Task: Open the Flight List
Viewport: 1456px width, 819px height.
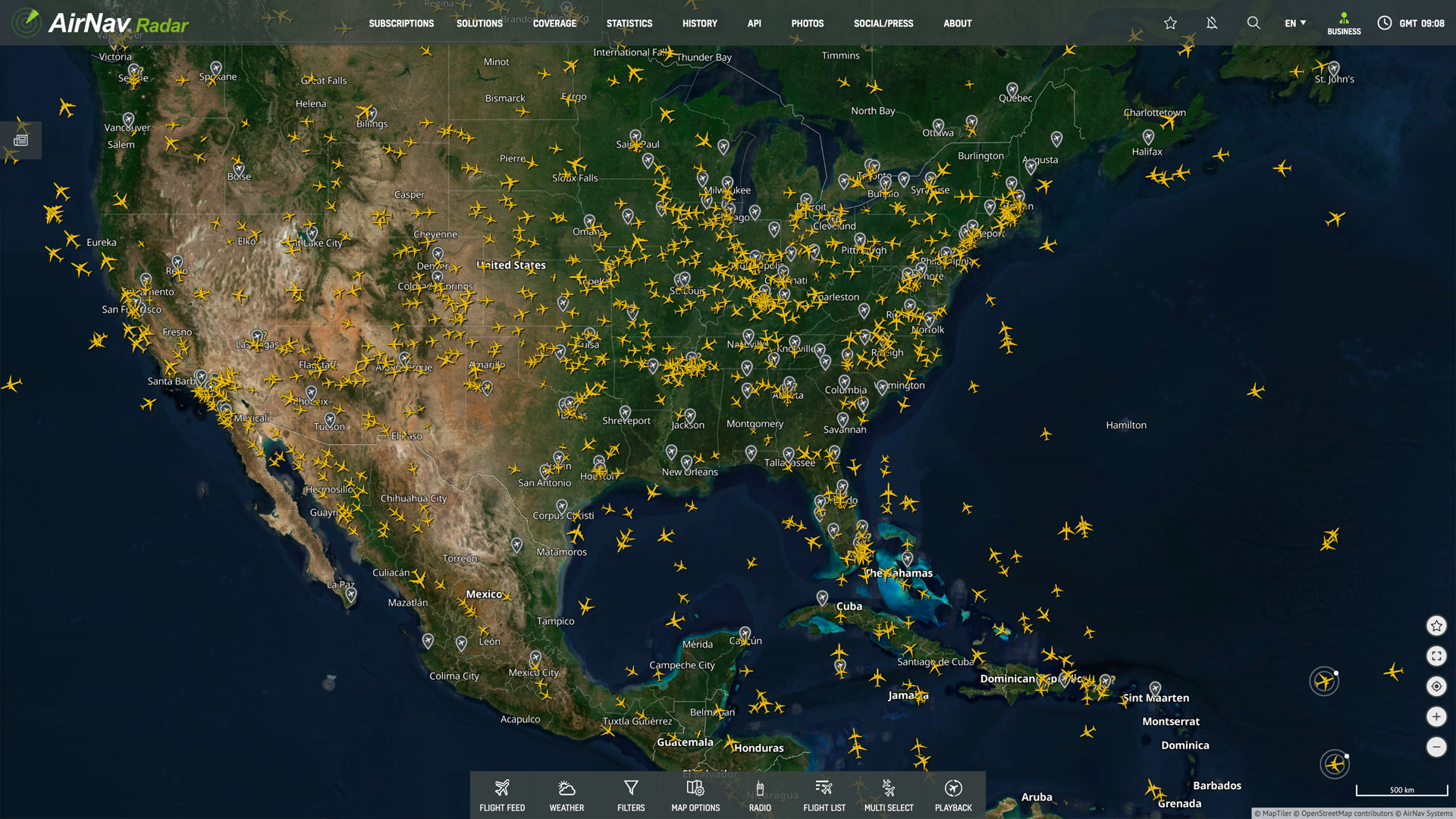Action: pyautogui.click(x=824, y=795)
